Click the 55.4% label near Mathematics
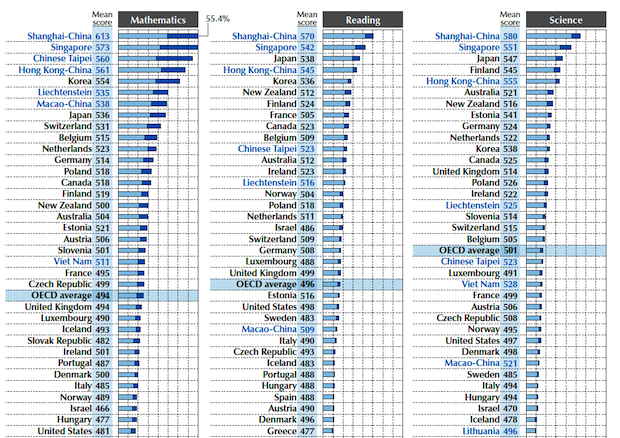The width and height of the screenshot is (620, 438). (x=220, y=18)
